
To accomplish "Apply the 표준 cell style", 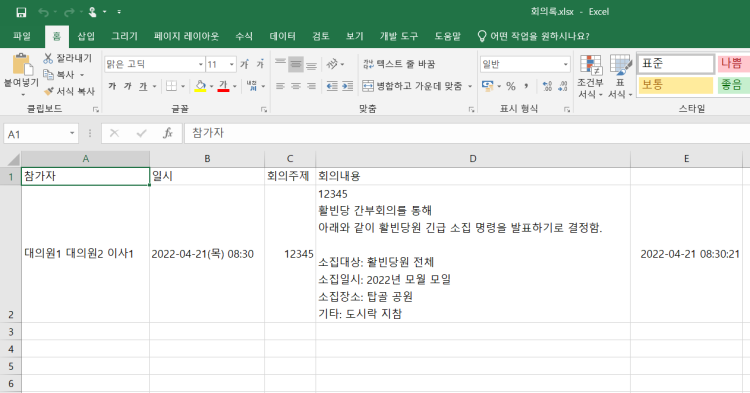I will coord(675,64).
